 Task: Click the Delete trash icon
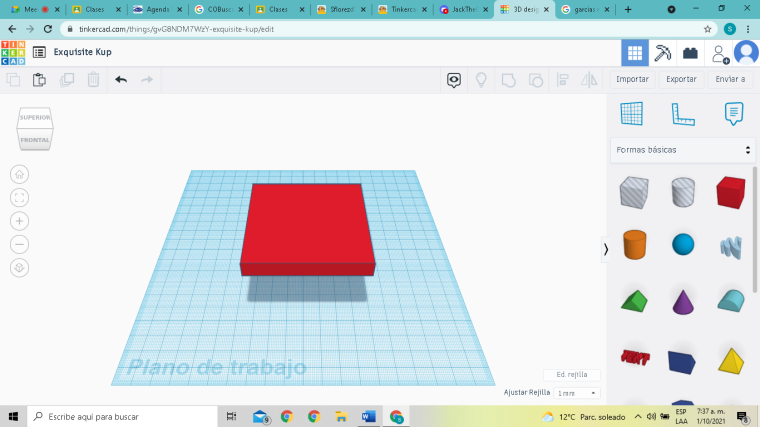tap(93, 79)
